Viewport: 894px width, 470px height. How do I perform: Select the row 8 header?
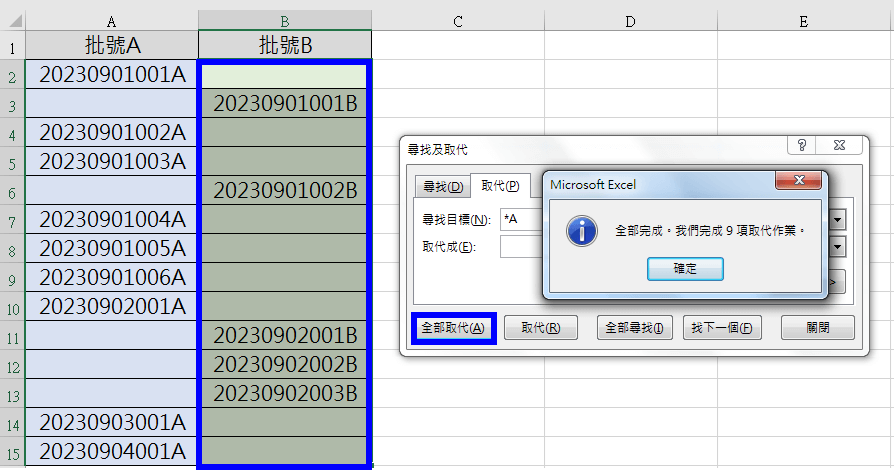(x=12, y=248)
